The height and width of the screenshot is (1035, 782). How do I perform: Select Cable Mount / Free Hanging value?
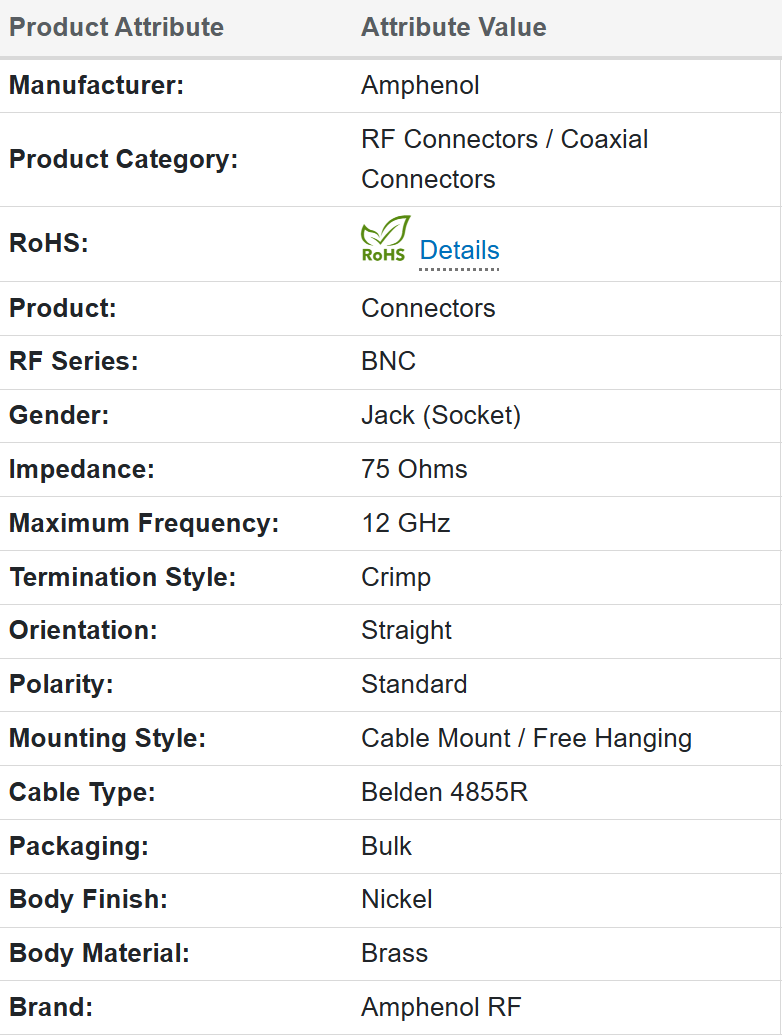pos(526,739)
